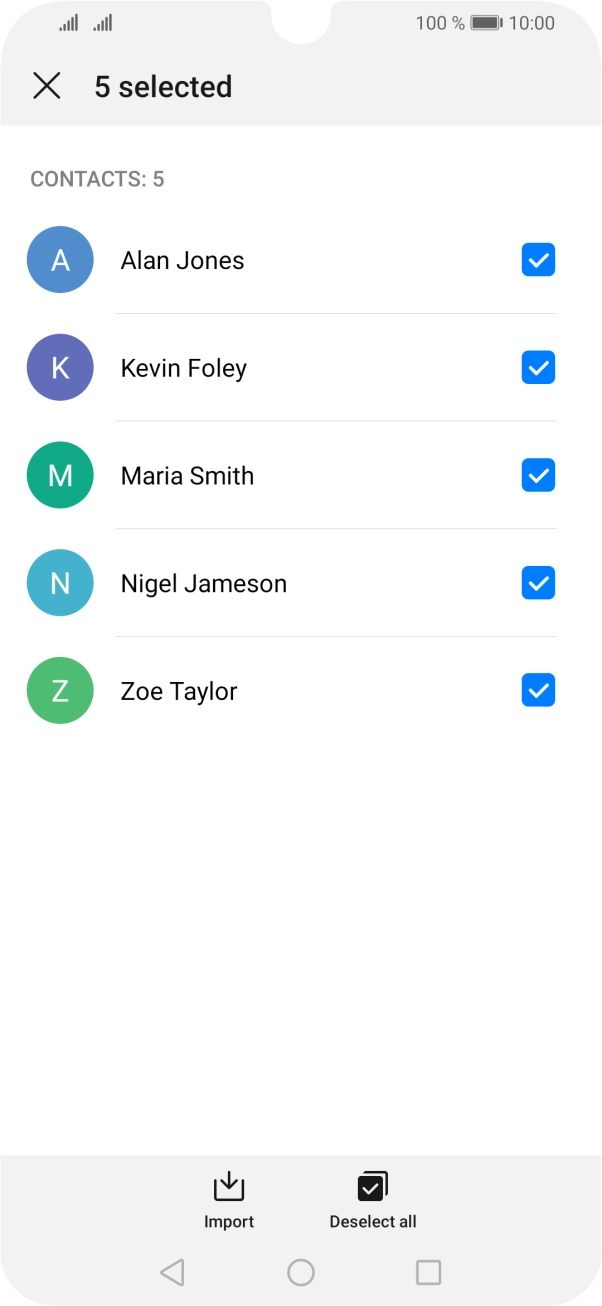Tap the Import label

pyautogui.click(x=229, y=1222)
